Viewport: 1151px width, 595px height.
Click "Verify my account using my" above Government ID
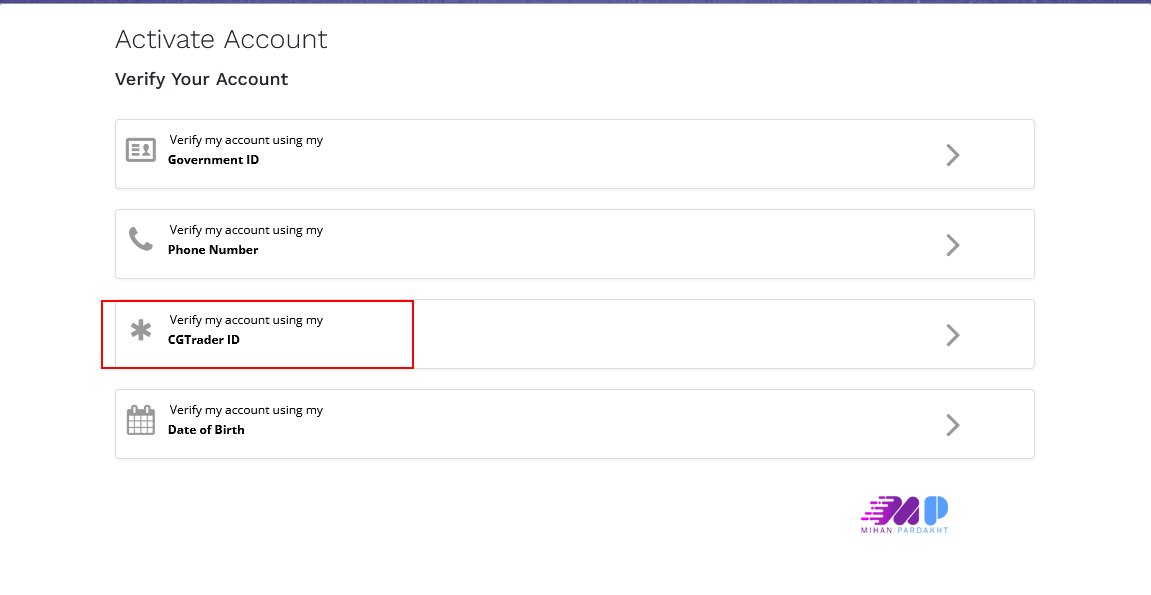pos(246,140)
